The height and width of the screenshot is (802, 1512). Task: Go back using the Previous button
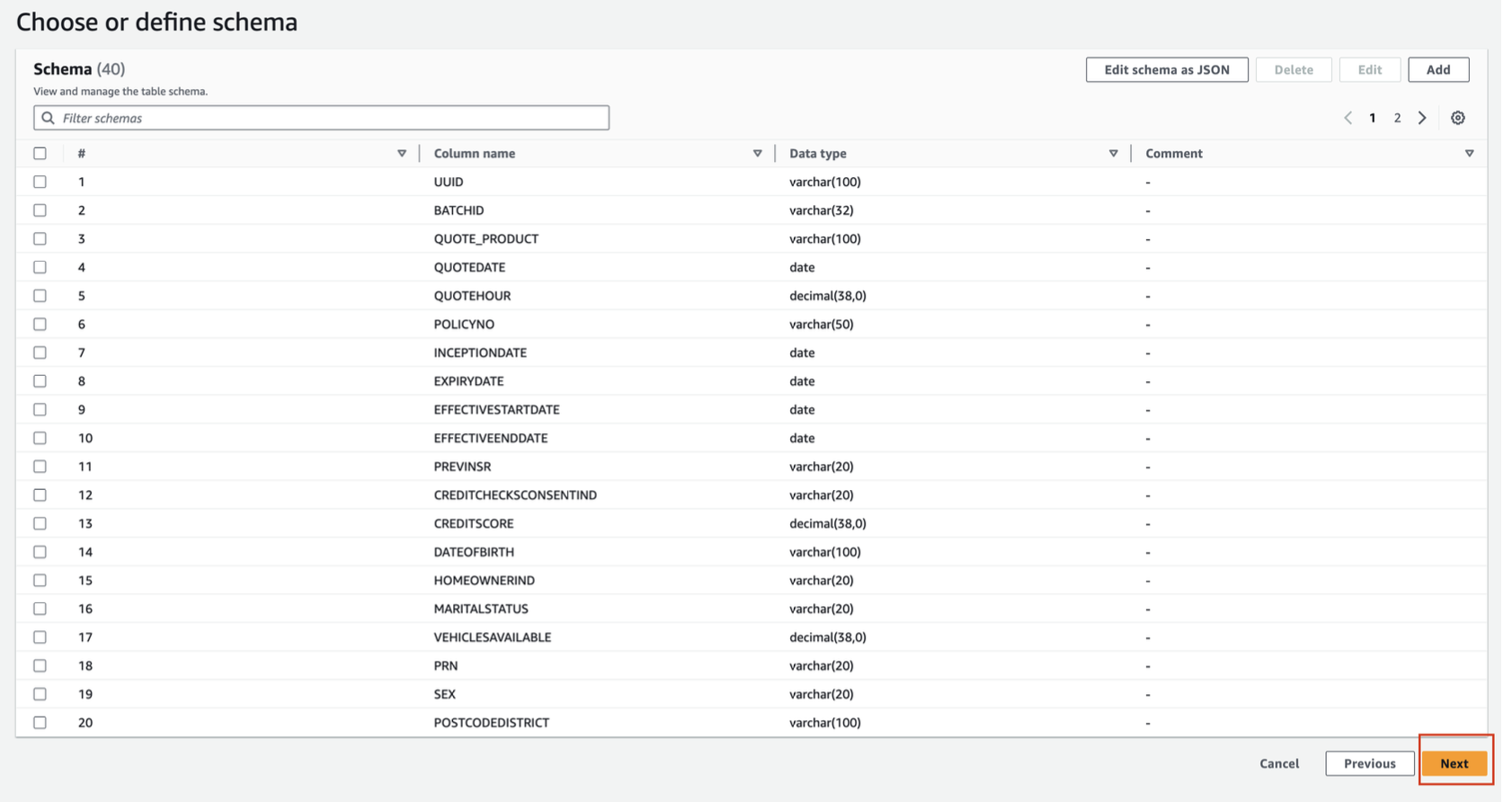tap(1369, 763)
